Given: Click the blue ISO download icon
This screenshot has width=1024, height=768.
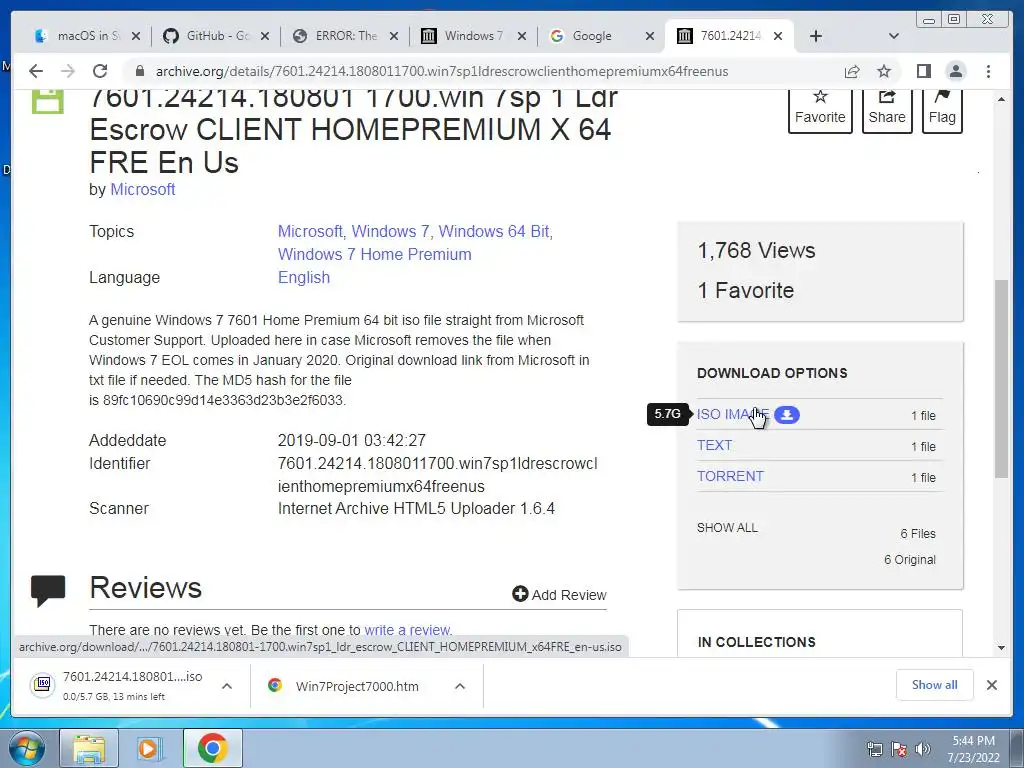Looking at the screenshot, I should [x=787, y=415].
